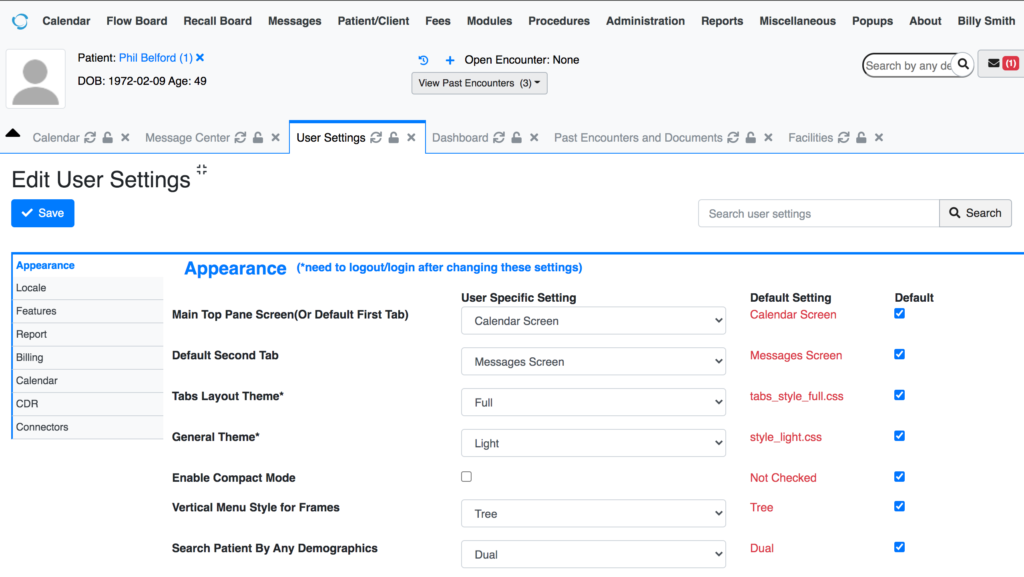Open the patient avatar thumbnail

tap(36, 79)
